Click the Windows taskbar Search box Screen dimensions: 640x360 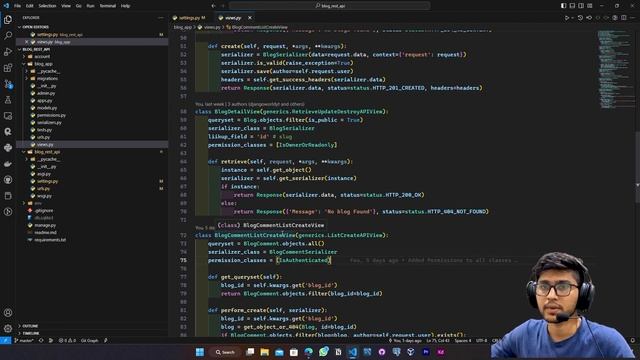click(225, 352)
